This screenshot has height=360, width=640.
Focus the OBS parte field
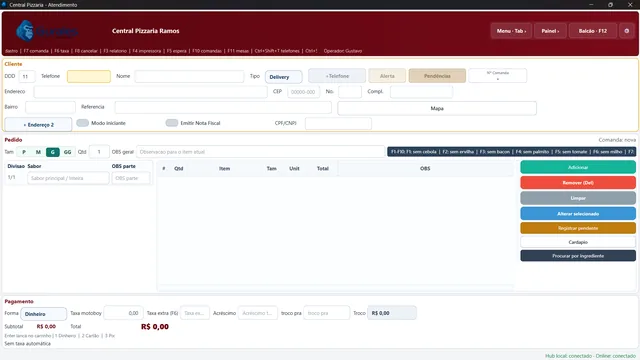click(131, 178)
